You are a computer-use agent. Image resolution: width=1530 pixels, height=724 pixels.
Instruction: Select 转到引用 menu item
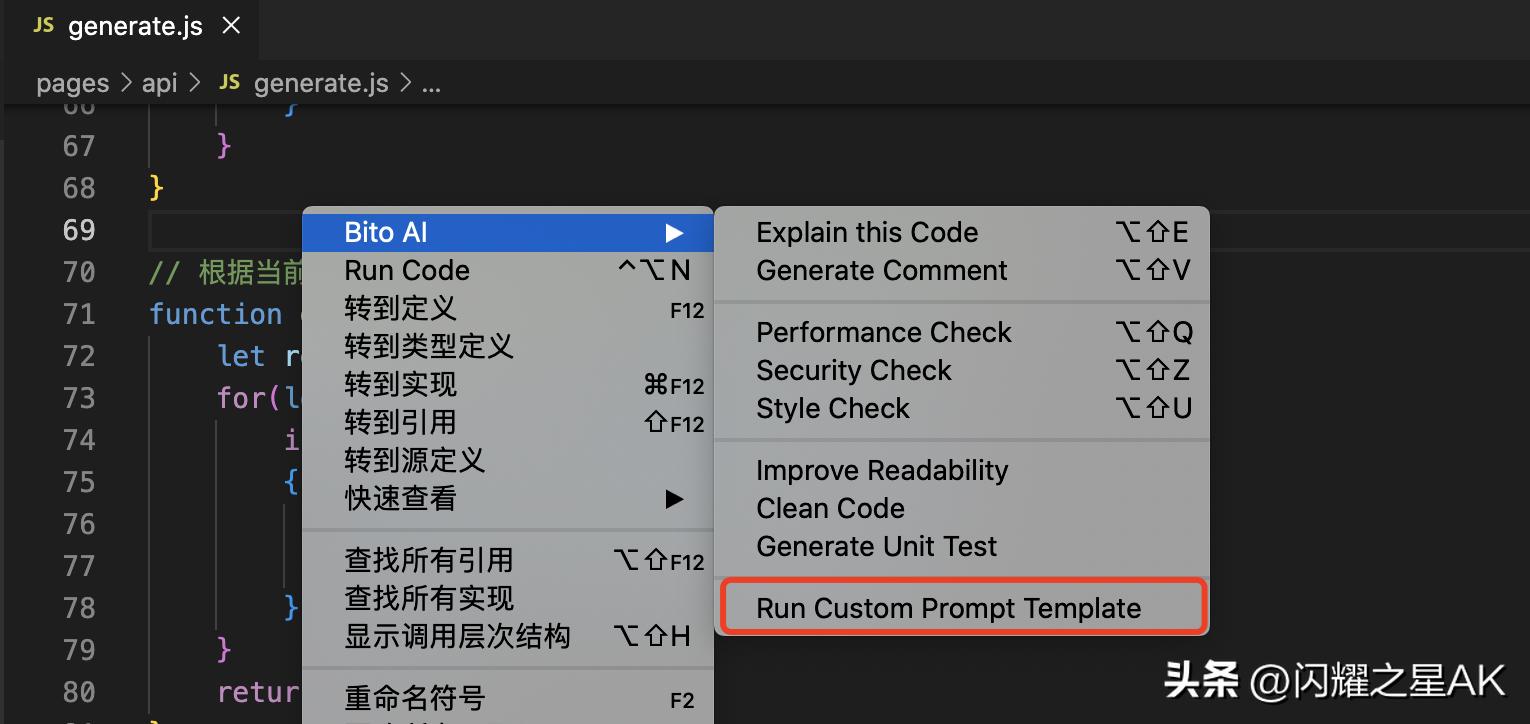[x=508, y=423]
